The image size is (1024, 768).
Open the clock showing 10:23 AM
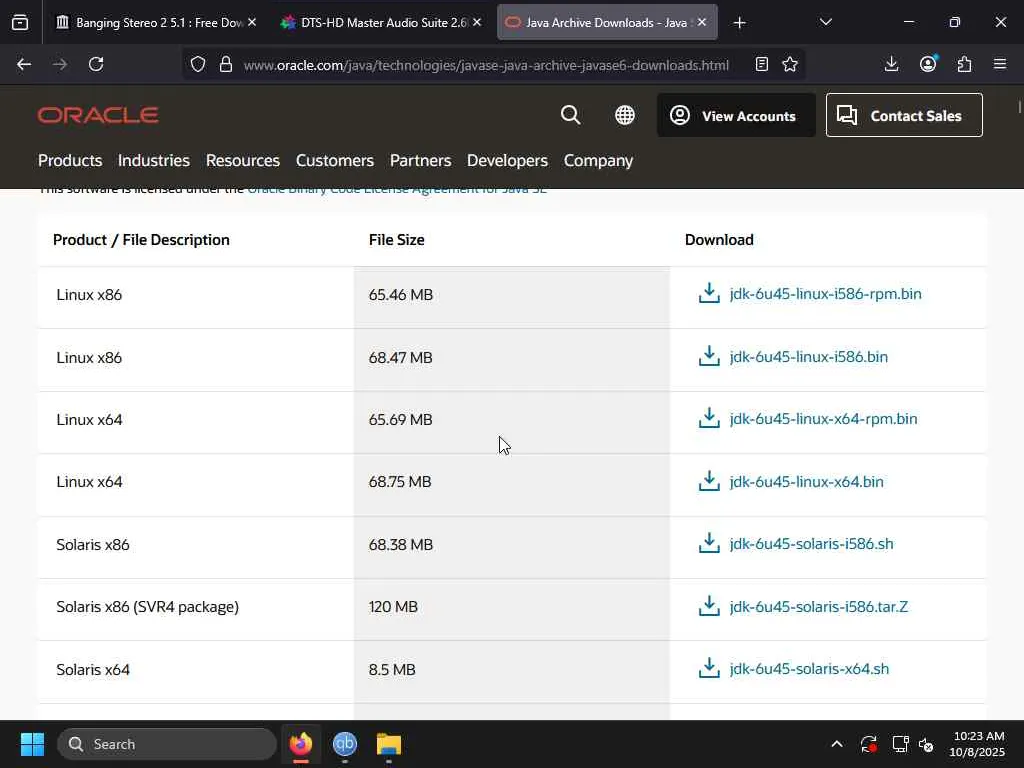(978, 744)
